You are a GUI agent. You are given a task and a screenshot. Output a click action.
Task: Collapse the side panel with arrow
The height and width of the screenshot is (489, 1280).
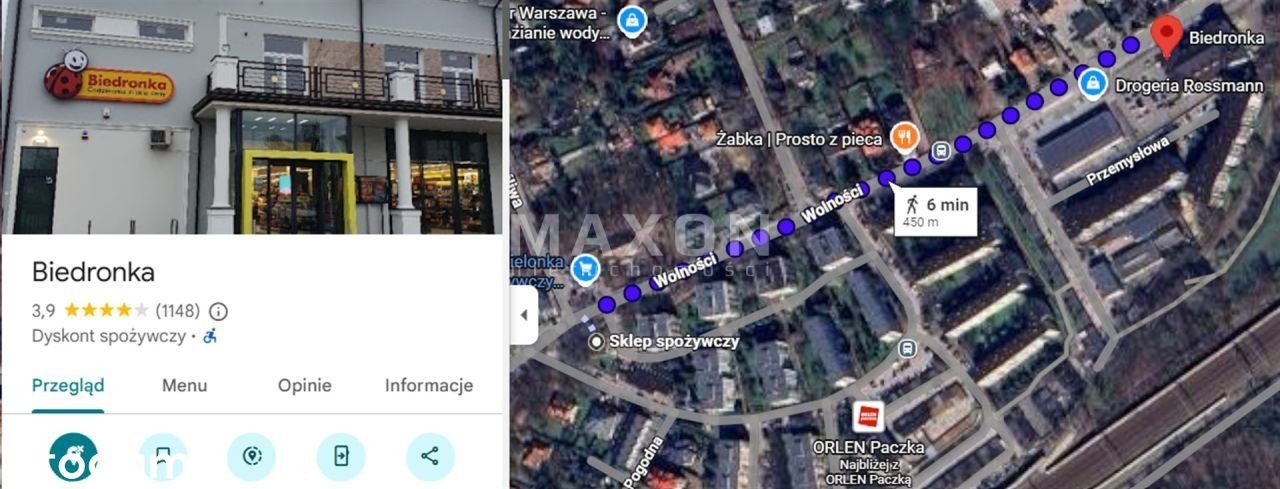coord(524,315)
